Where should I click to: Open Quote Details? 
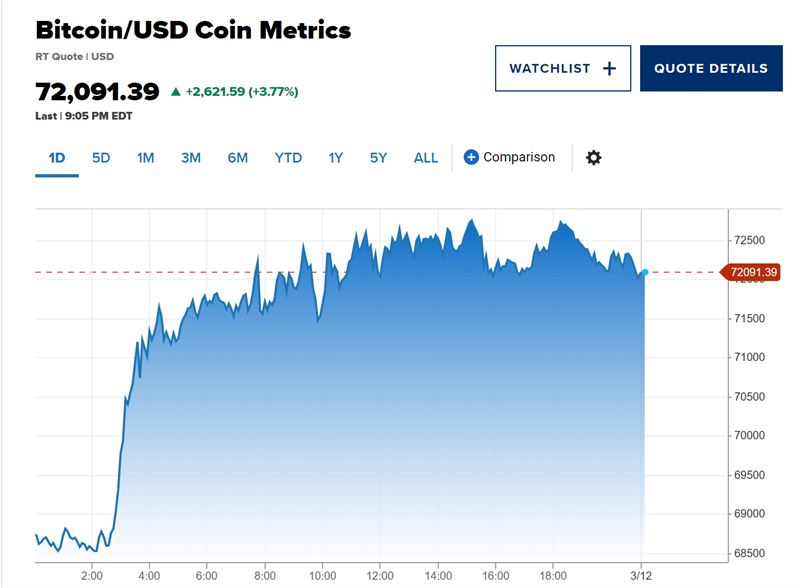(x=710, y=69)
